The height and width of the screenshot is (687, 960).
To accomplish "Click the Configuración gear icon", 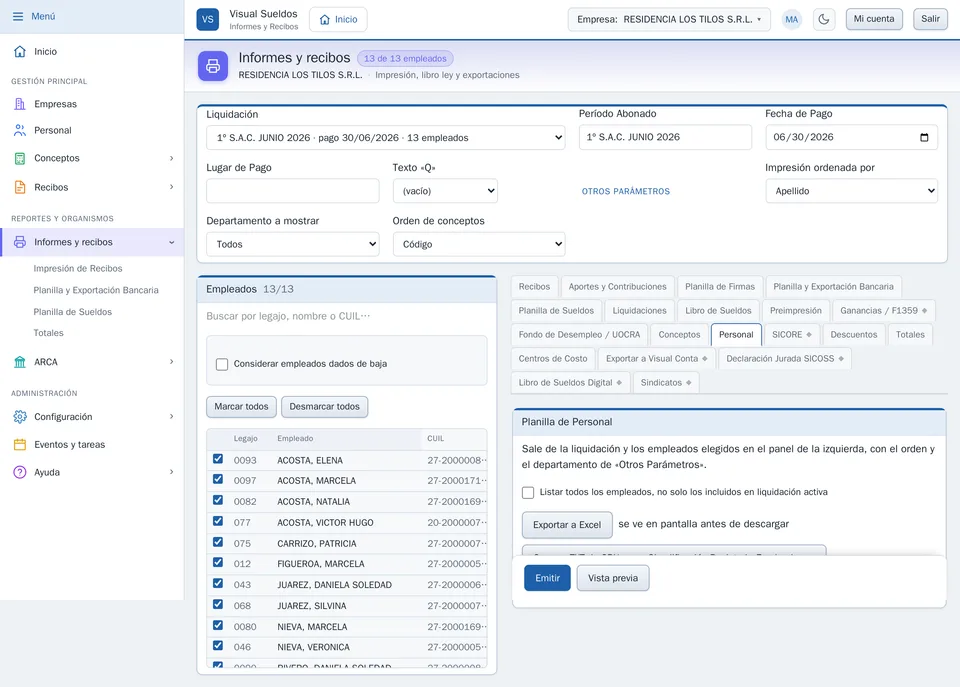I will (x=20, y=417).
